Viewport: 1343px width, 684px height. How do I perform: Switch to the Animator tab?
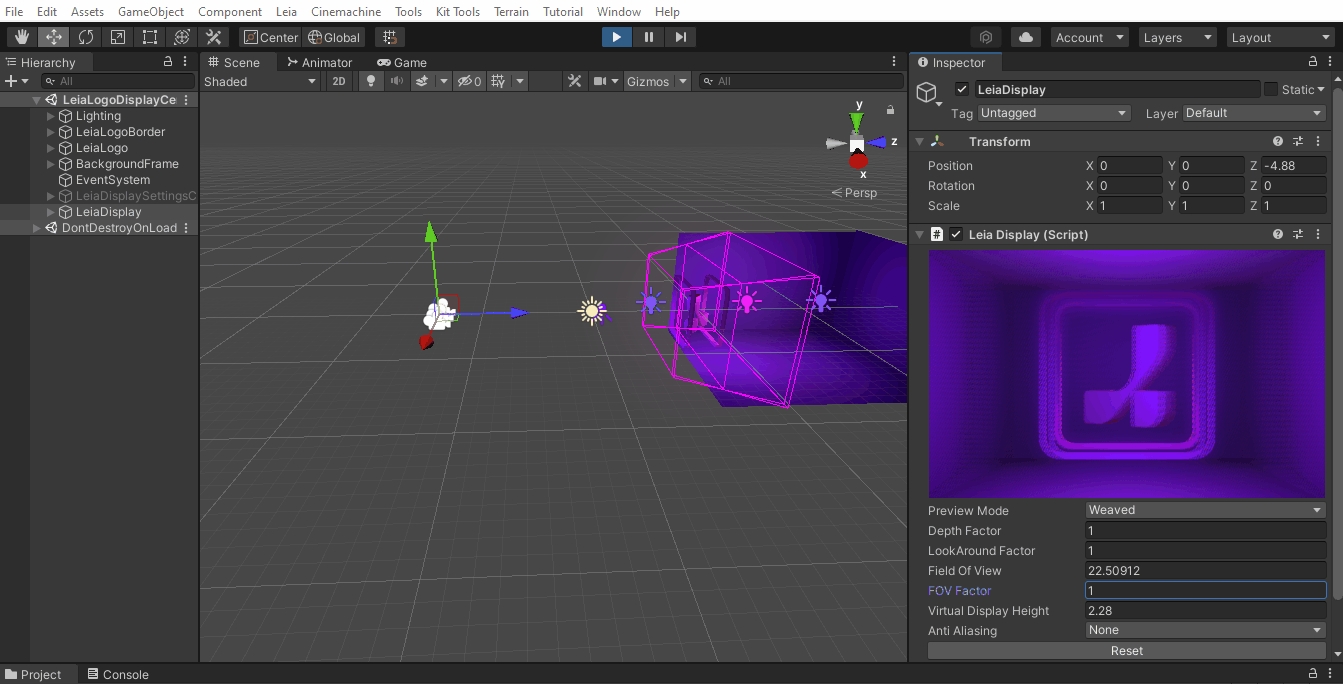pyautogui.click(x=319, y=62)
